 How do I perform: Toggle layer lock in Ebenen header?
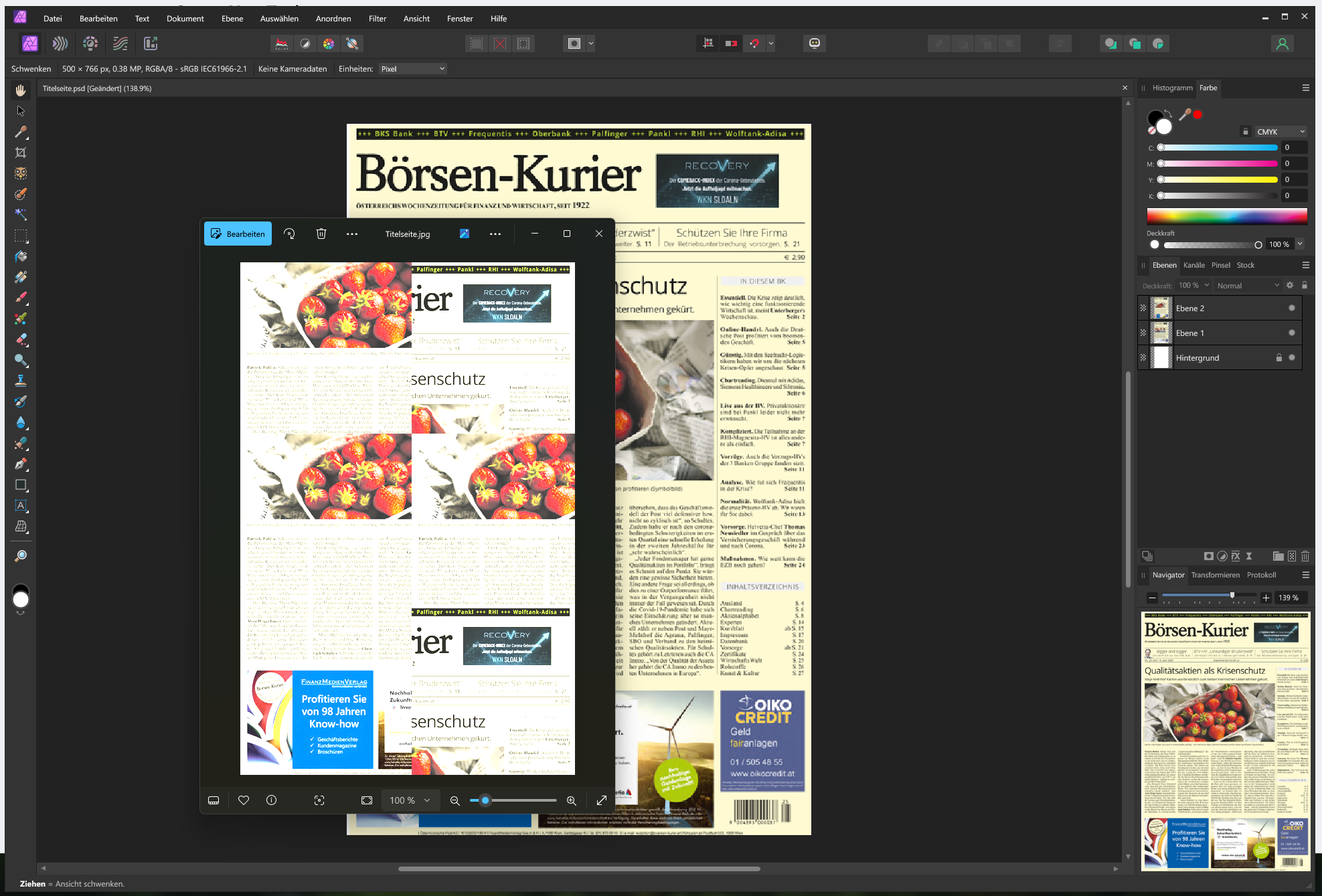coord(1305,285)
